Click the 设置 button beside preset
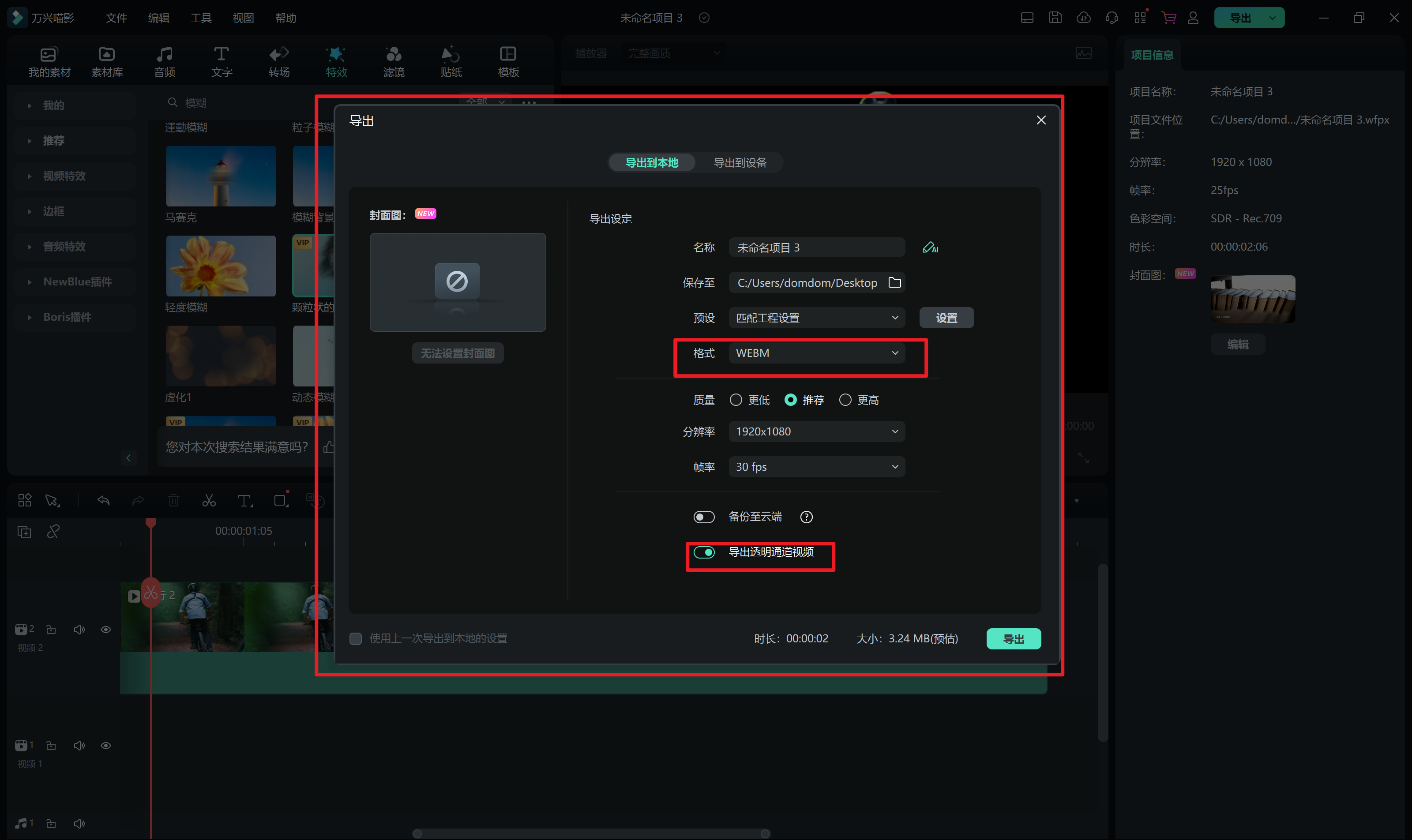This screenshot has width=1412, height=840. coord(946,318)
